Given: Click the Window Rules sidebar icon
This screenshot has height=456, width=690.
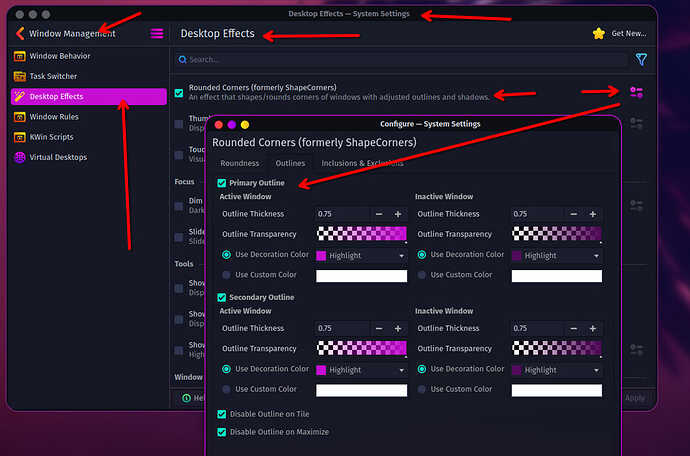Looking at the screenshot, I should point(19,117).
